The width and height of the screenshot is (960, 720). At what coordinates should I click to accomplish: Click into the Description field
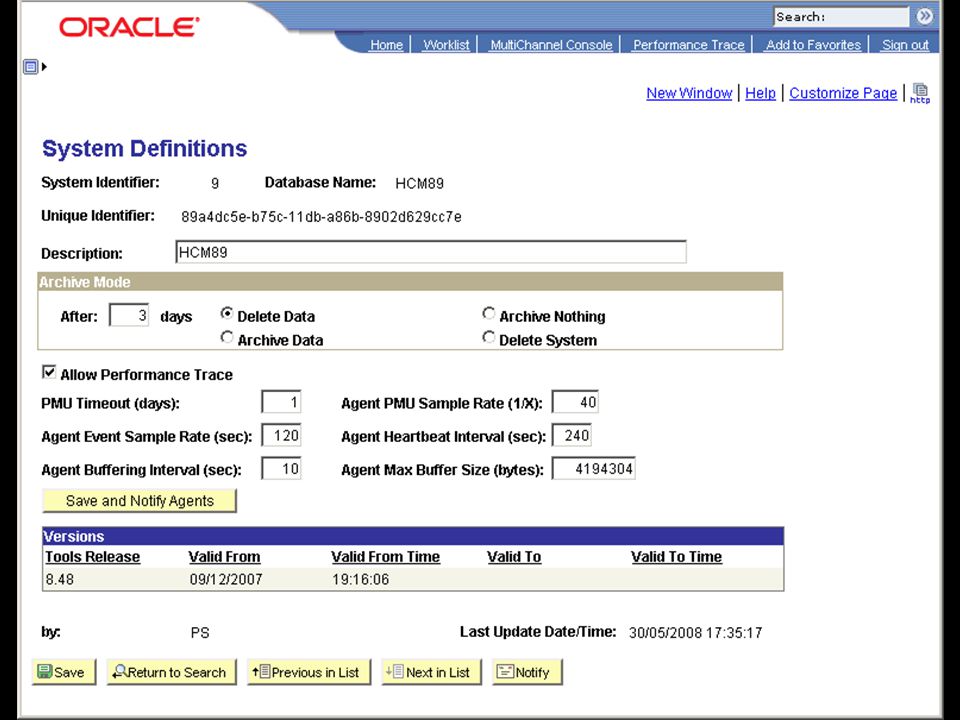[x=431, y=252]
